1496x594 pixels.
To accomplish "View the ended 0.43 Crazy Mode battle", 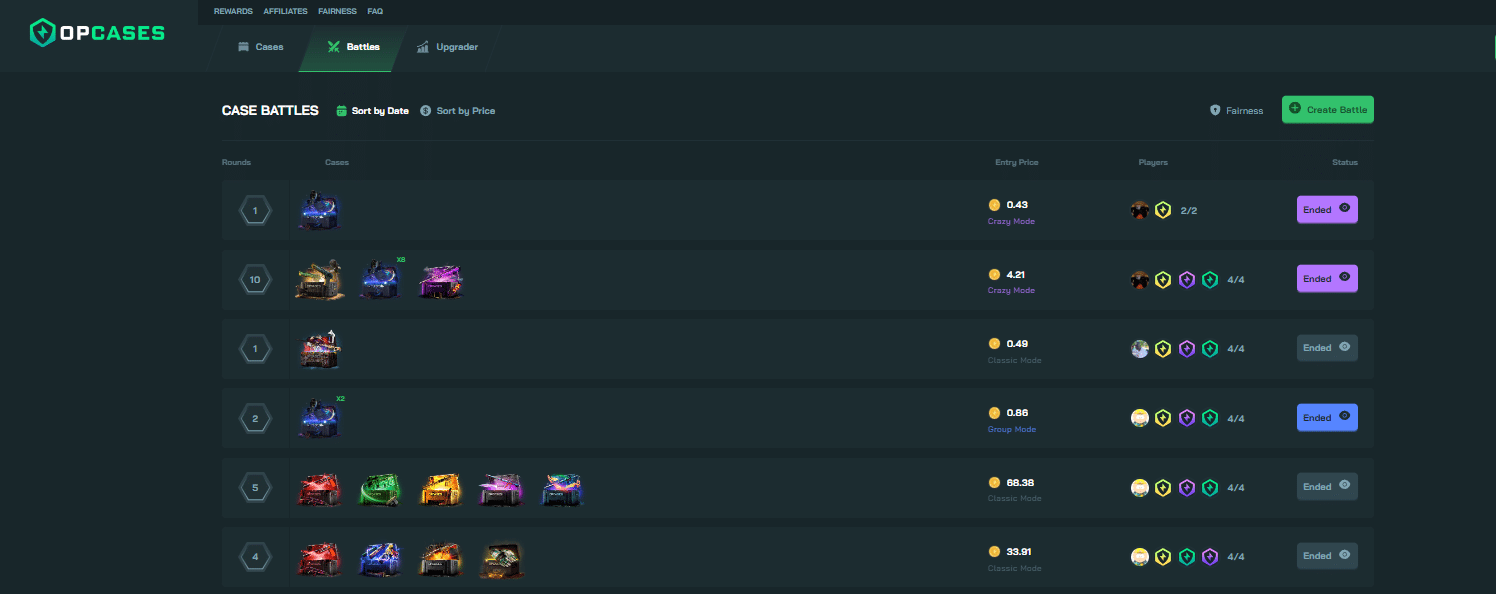I will [1327, 210].
